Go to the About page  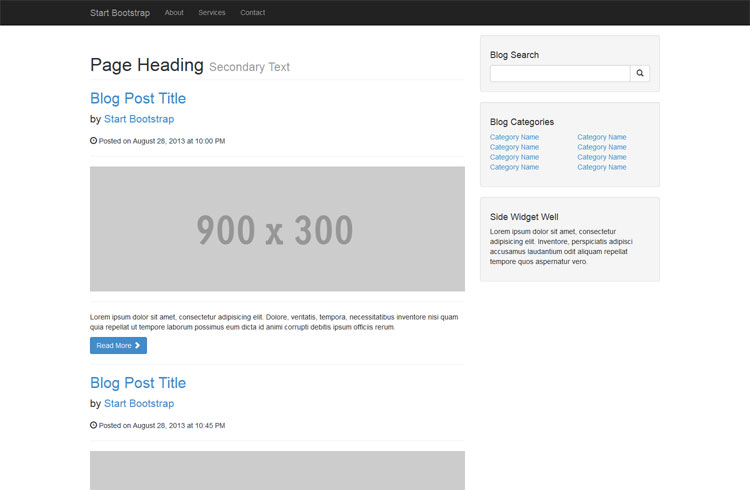click(x=174, y=13)
